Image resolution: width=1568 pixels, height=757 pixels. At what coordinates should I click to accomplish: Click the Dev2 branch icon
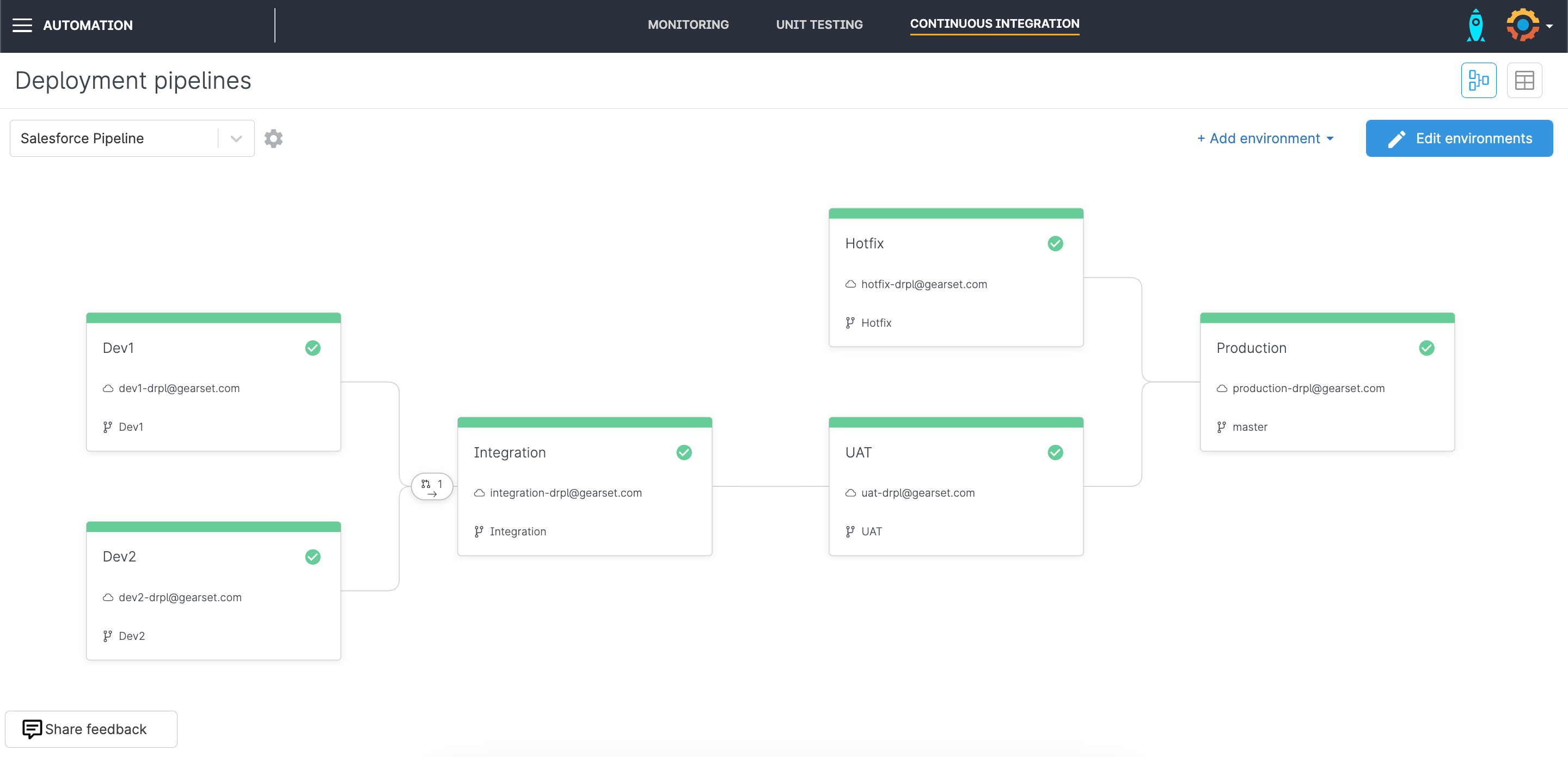point(107,636)
